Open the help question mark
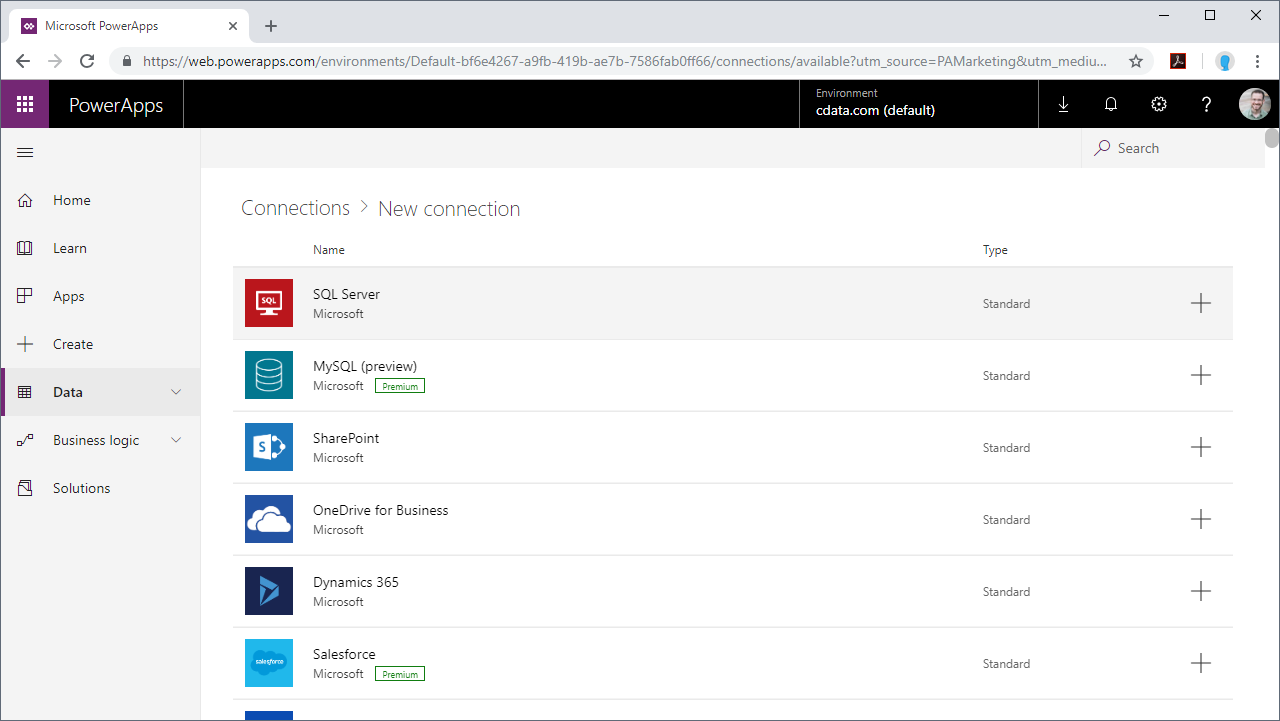Image resolution: width=1280 pixels, height=721 pixels. 1207,104
